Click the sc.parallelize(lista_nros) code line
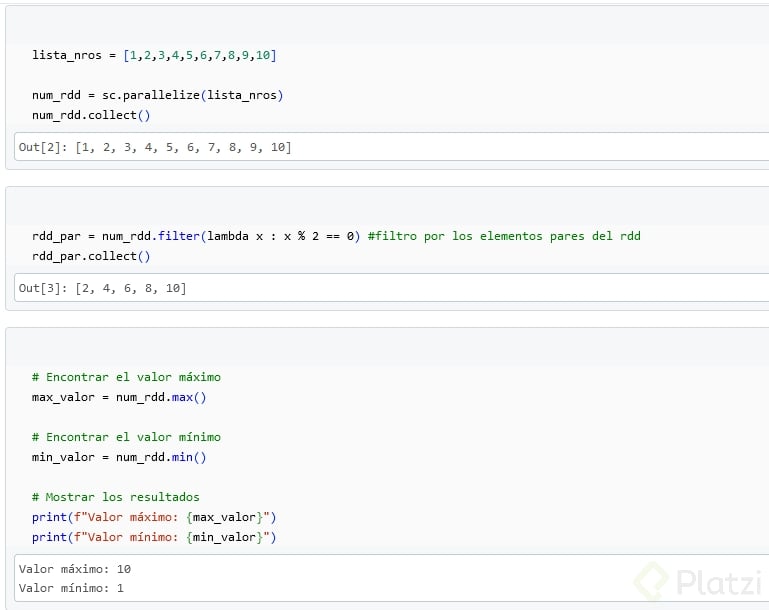This screenshot has height=610, width=769. [x=158, y=95]
